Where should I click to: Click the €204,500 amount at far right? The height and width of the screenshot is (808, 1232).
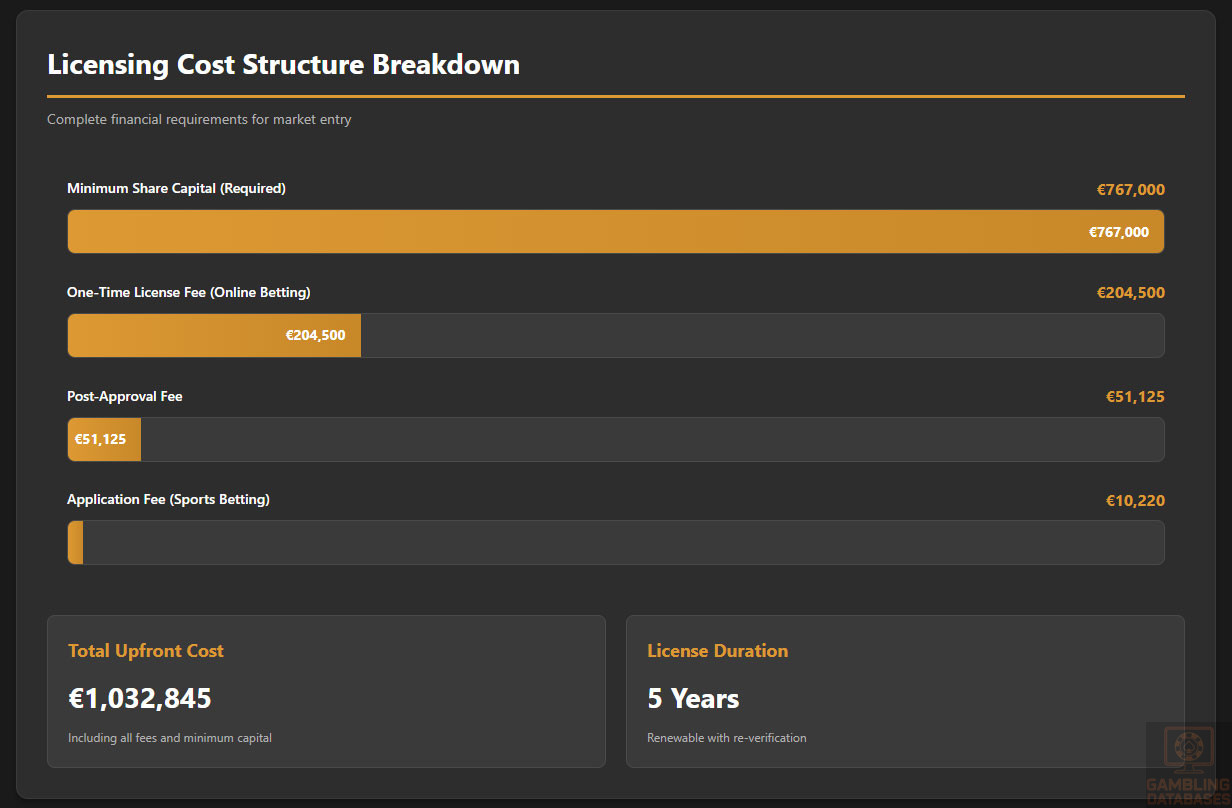point(1130,293)
